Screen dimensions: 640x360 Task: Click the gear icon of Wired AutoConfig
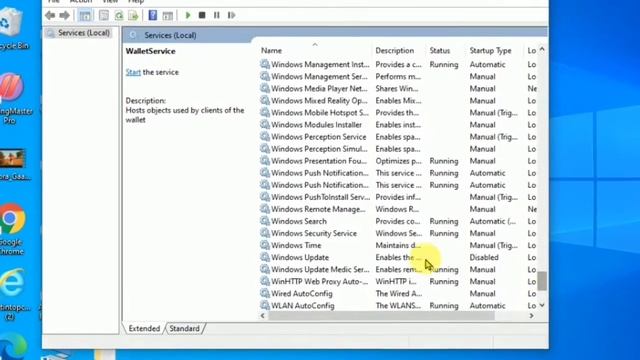pos(265,293)
